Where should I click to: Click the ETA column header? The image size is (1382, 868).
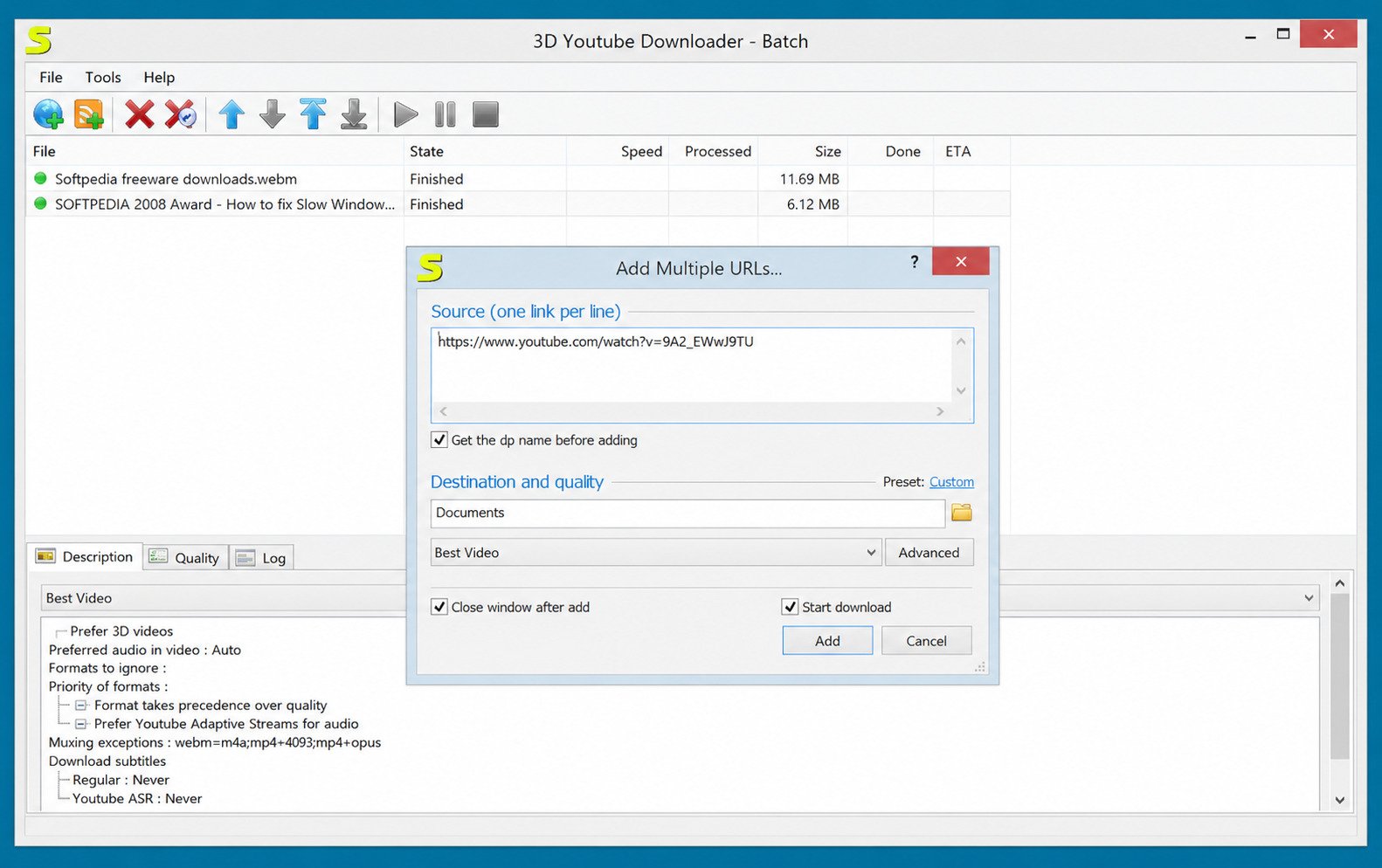971,151
